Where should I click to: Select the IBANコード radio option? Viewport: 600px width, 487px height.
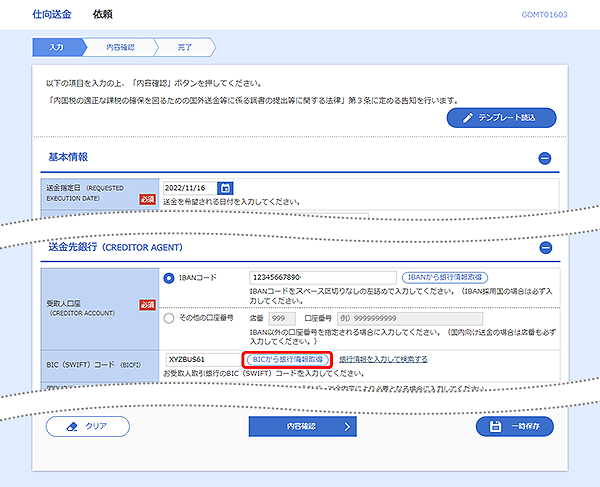[x=169, y=278]
